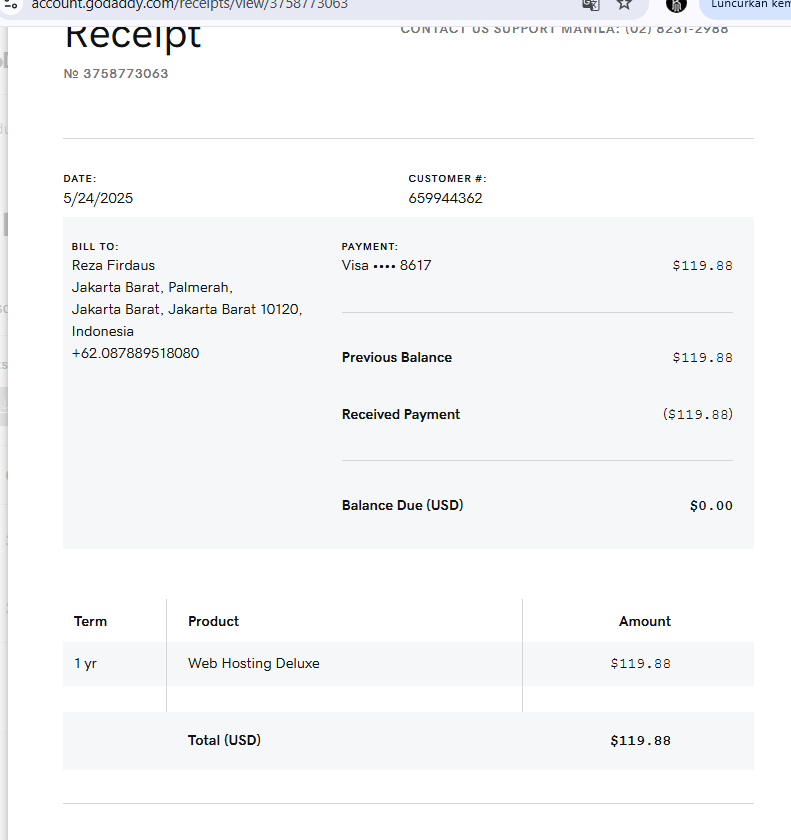This screenshot has height=840, width=791.
Task: Bookmark this page with the star icon
Action: click(624, 4)
